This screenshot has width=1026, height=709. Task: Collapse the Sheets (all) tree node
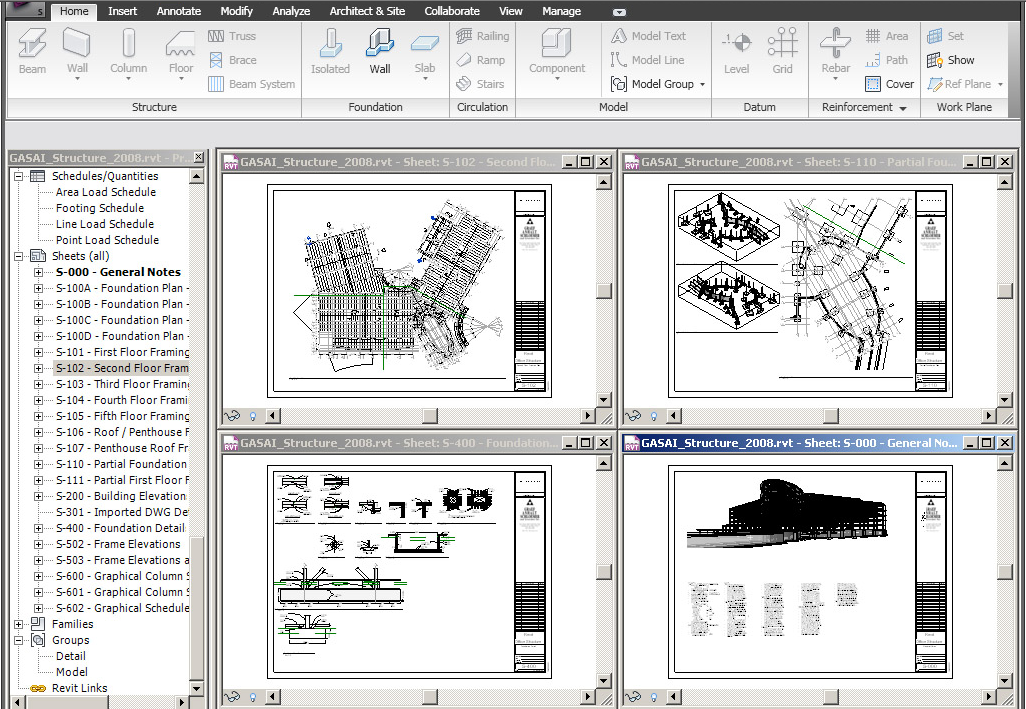click(19, 256)
